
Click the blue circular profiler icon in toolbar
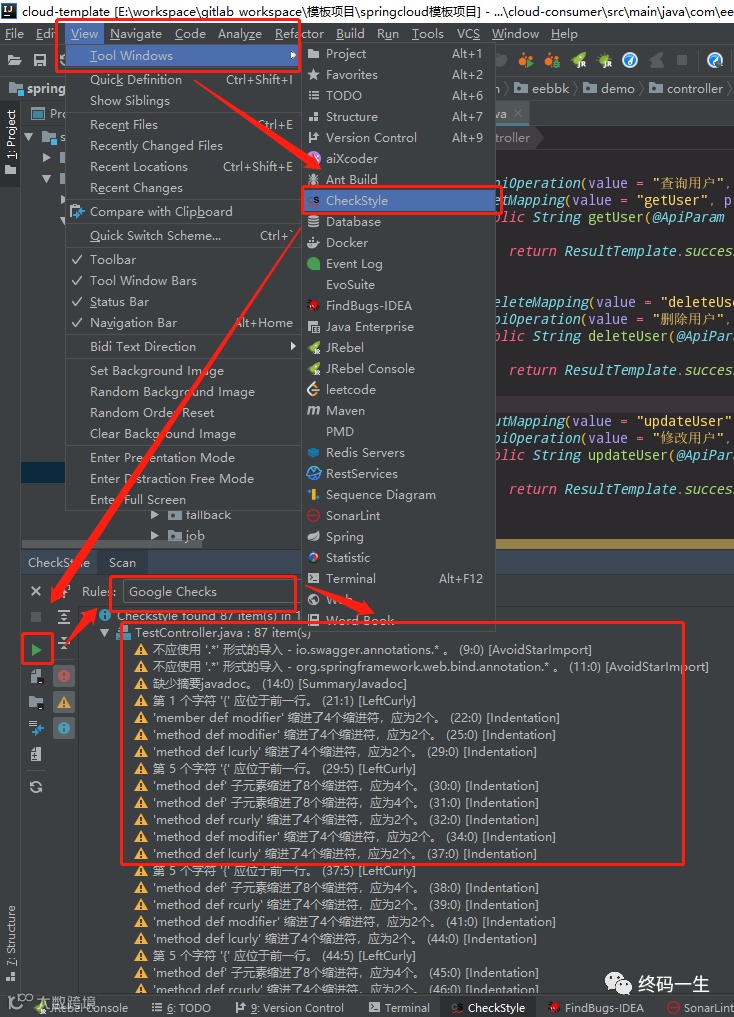pos(630,60)
